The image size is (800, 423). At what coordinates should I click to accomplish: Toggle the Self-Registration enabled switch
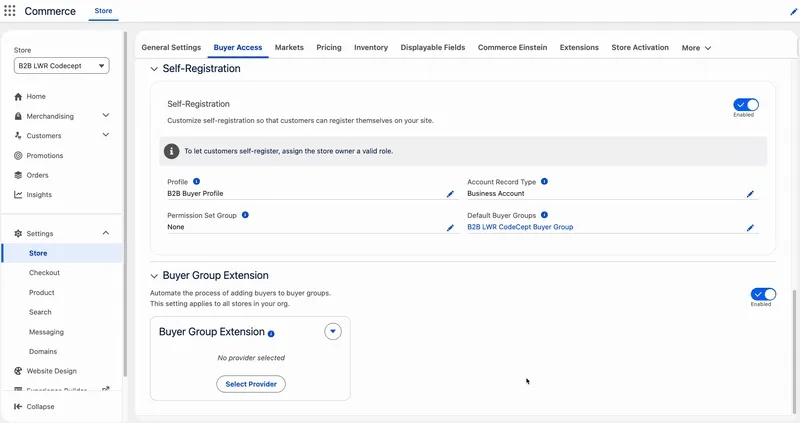click(x=746, y=105)
